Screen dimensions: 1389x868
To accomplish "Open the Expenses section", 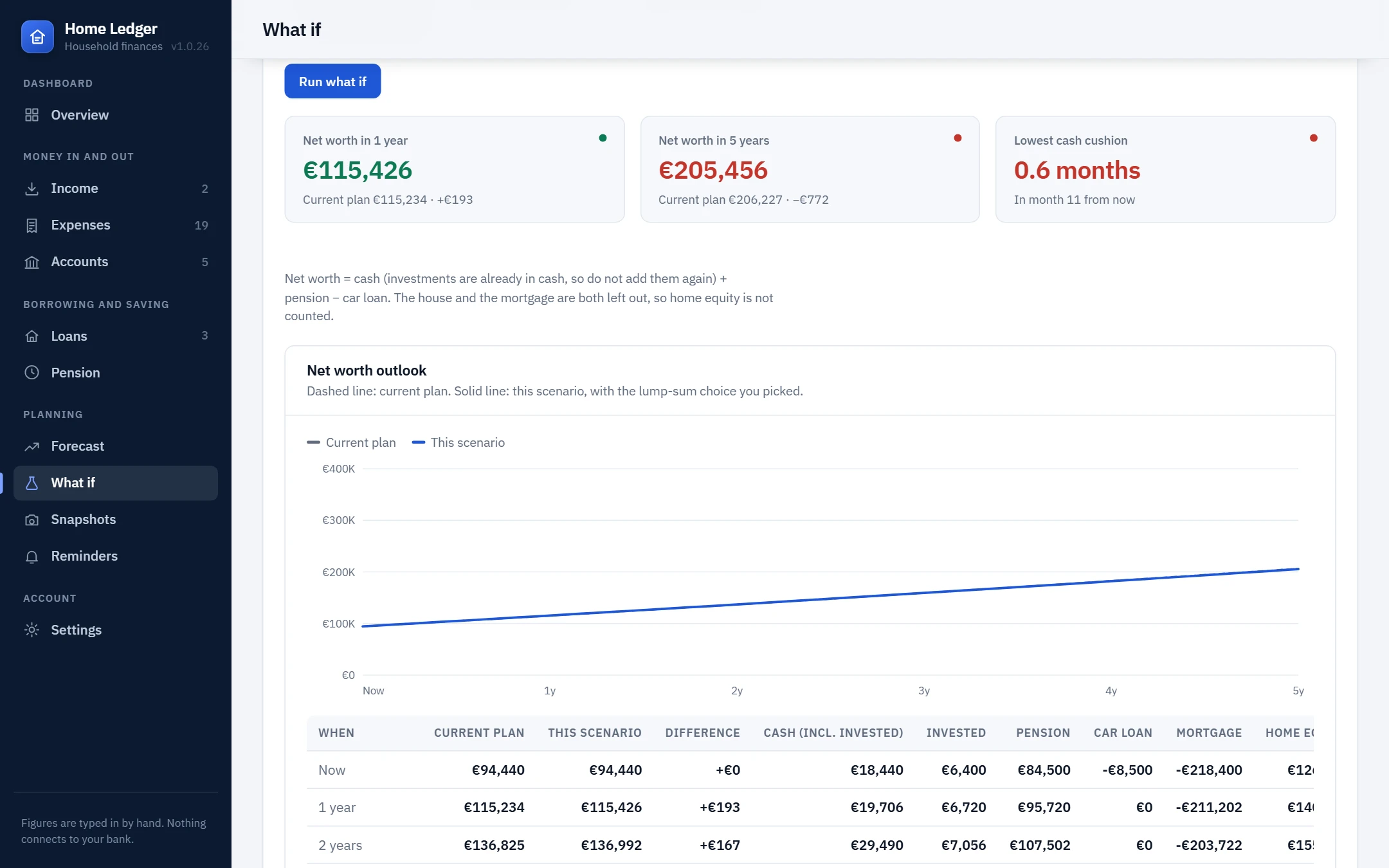I will click(116, 225).
